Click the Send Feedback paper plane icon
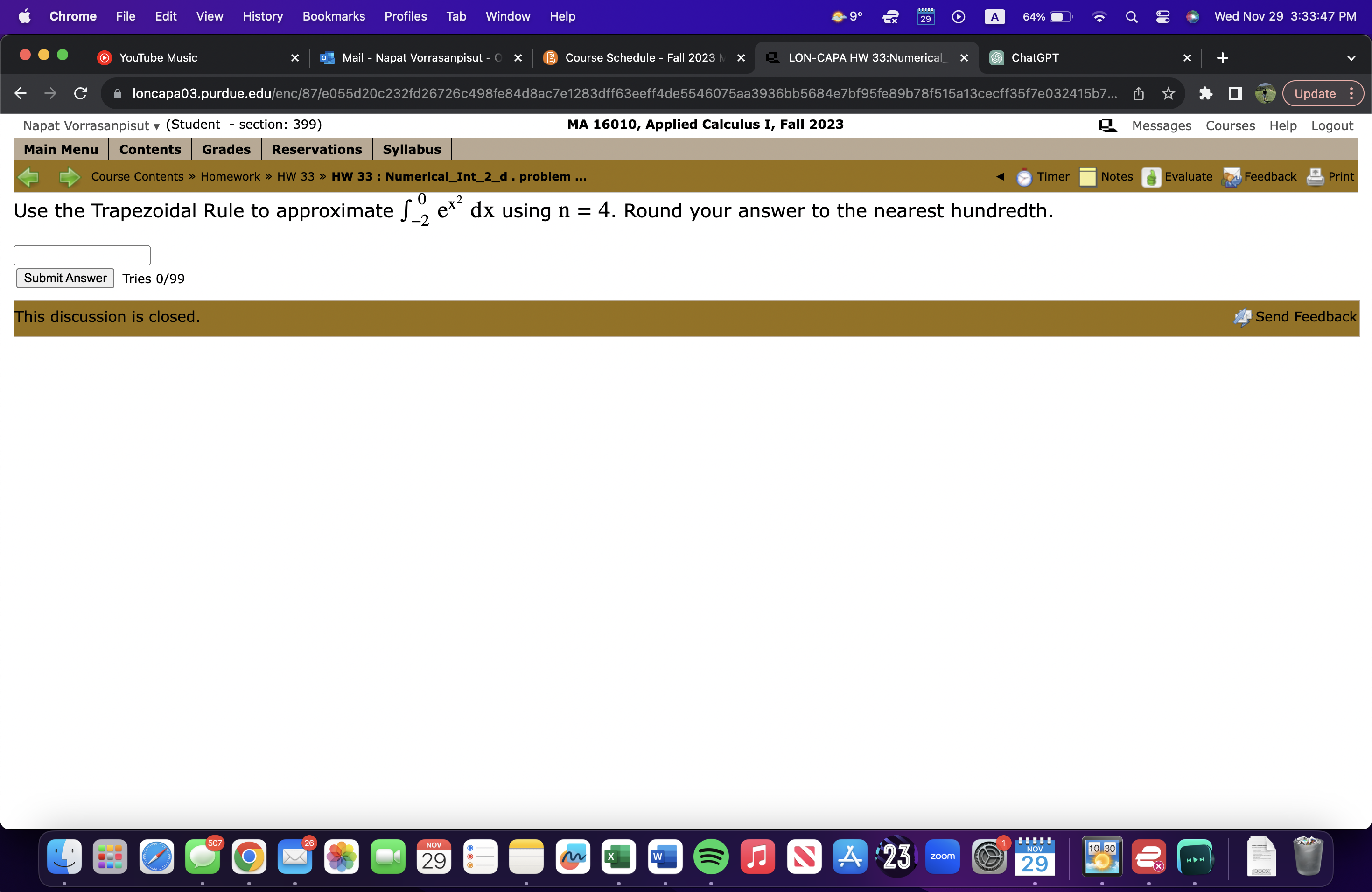Viewport: 1372px width, 892px height. (1242, 316)
